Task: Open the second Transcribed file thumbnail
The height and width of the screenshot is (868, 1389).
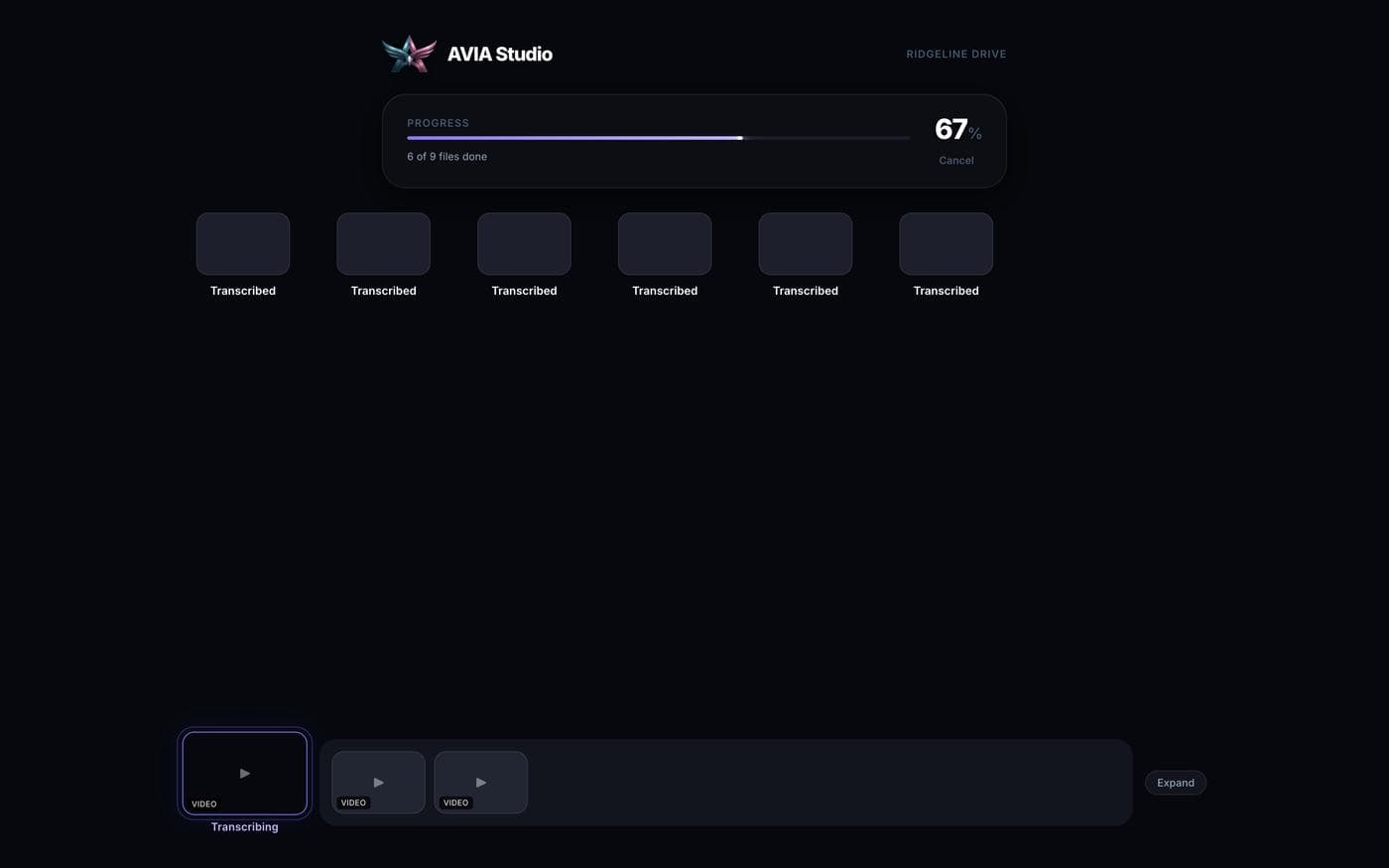Action: point(384,244)
